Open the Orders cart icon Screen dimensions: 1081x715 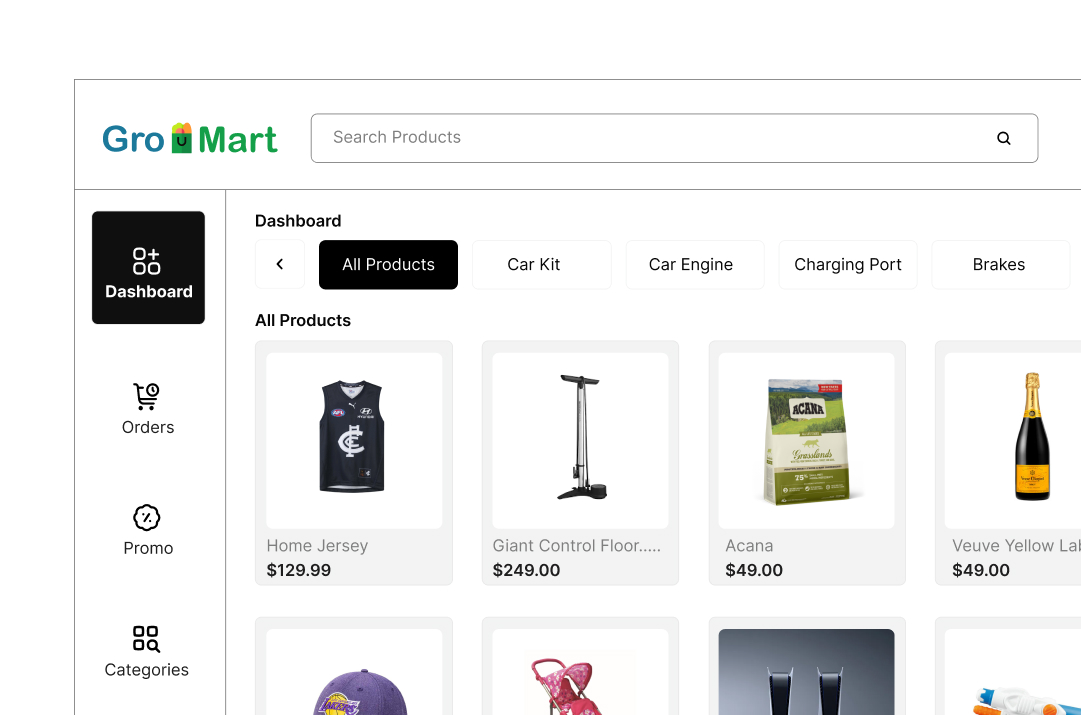click(146, 396)
